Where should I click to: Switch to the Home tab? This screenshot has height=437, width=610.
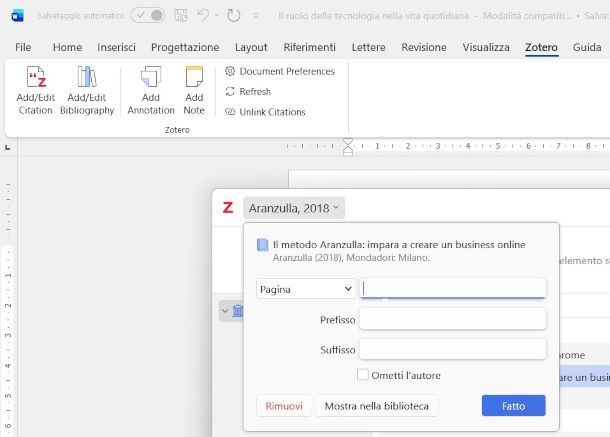pyautogui.click(x=67, y=47)
